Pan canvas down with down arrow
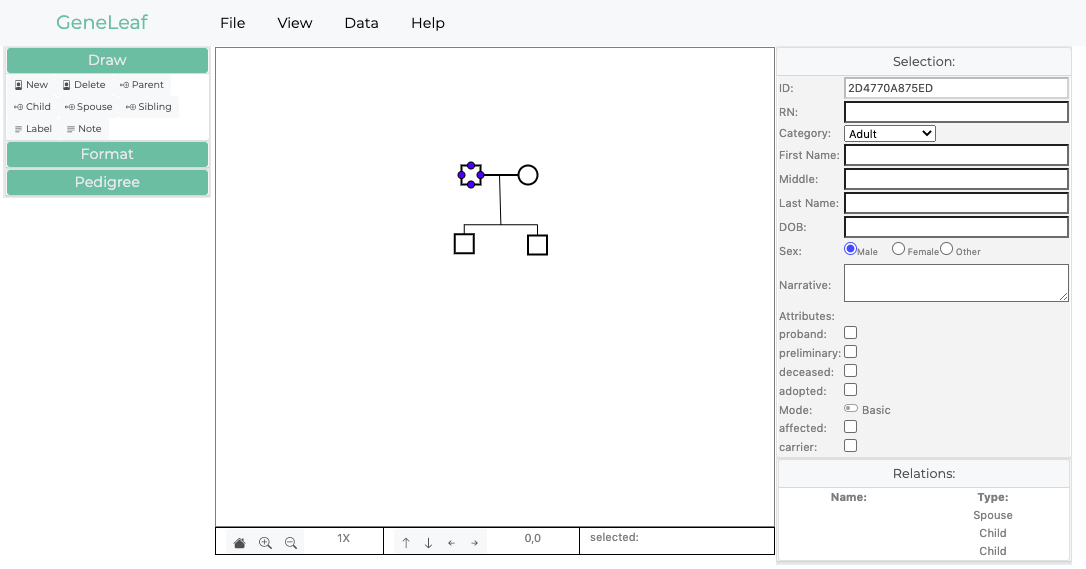The height and width of the screenshot is (569, 1086). tap(428, 543)
